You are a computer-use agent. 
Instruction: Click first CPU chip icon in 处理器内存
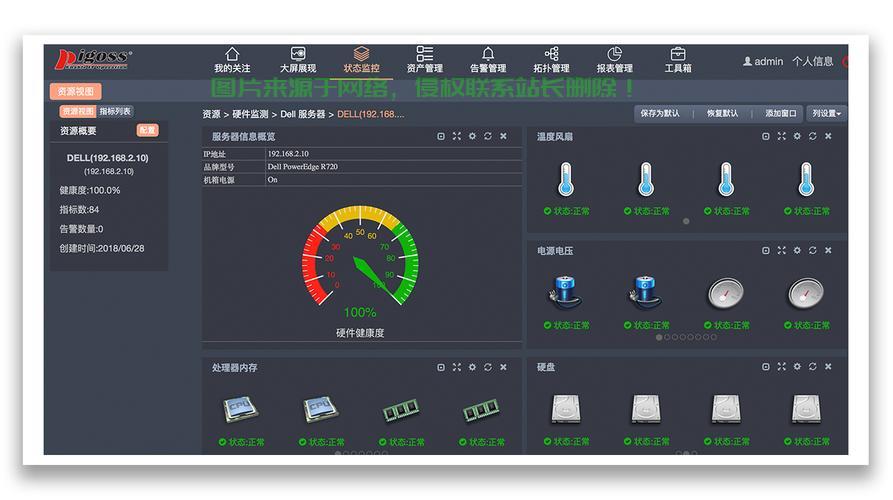(x=240, y=409)
